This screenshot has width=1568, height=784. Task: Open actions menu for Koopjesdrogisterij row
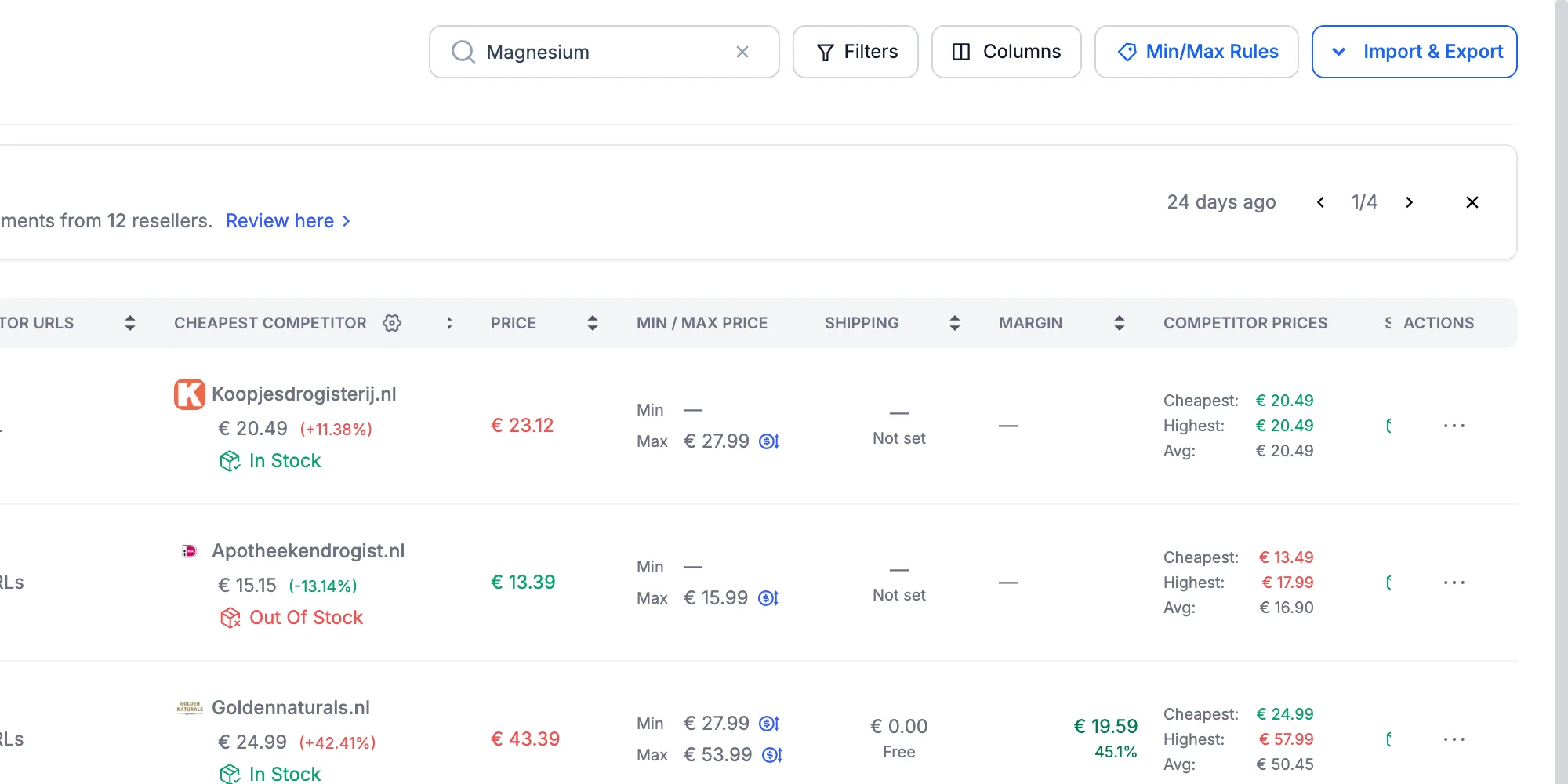click(1454, 426)
